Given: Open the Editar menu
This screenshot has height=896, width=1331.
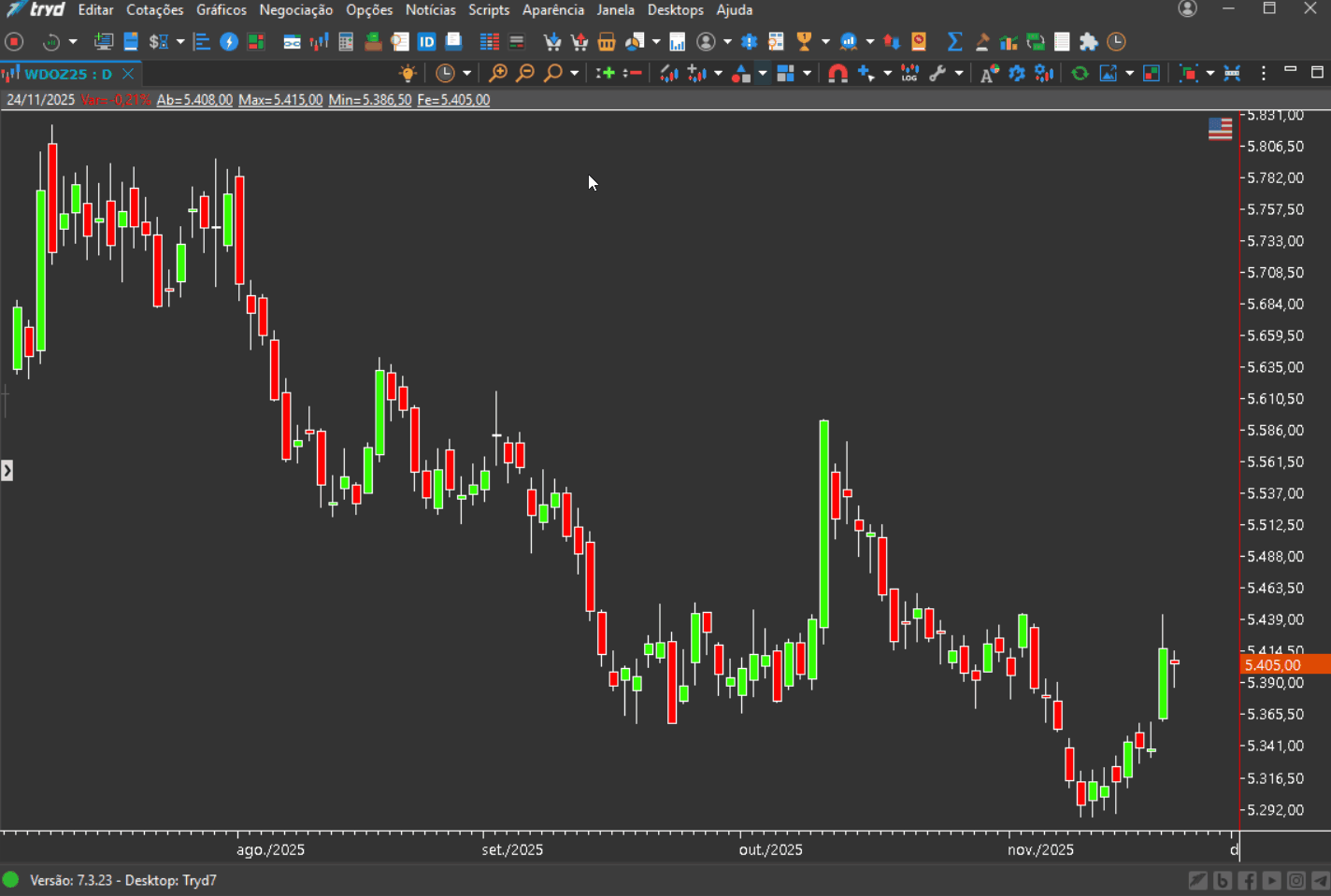Looking at the screenshot, I should coord(95,10).
